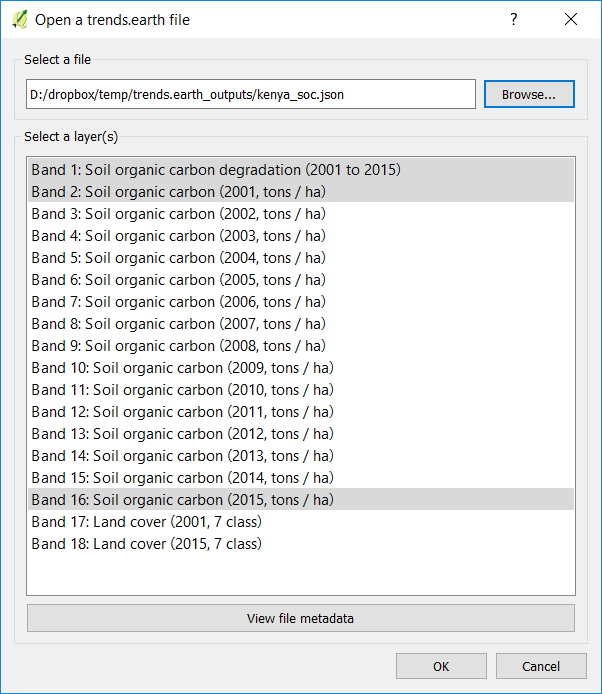Select Band 10: Soil organic carbon 2009

coord(301,368)
